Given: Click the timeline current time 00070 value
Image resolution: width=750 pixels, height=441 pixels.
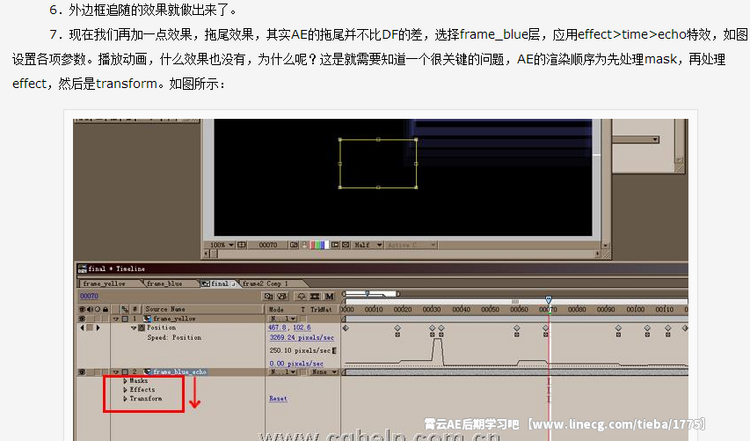Looking at the screenshot, I should [x=89, y=296].
